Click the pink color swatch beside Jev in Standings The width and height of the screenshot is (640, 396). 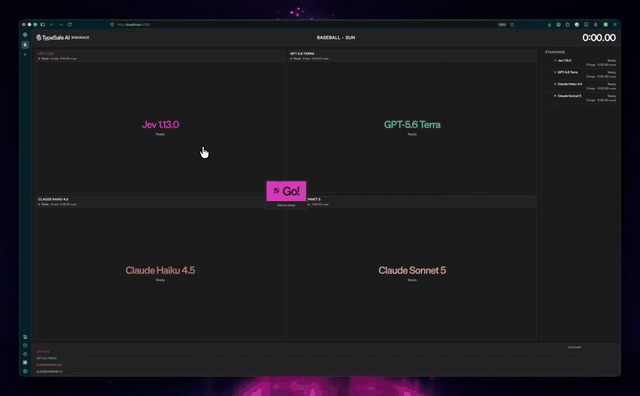tap(555, 60)
